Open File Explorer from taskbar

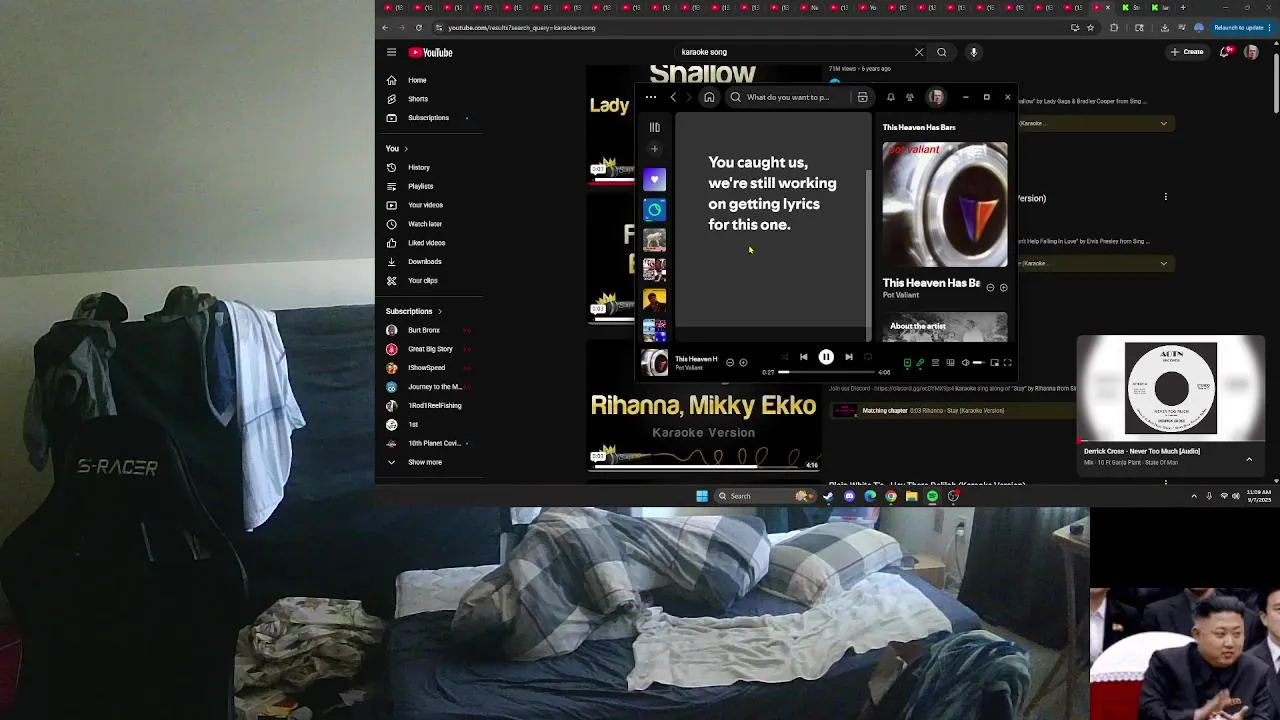912,496
